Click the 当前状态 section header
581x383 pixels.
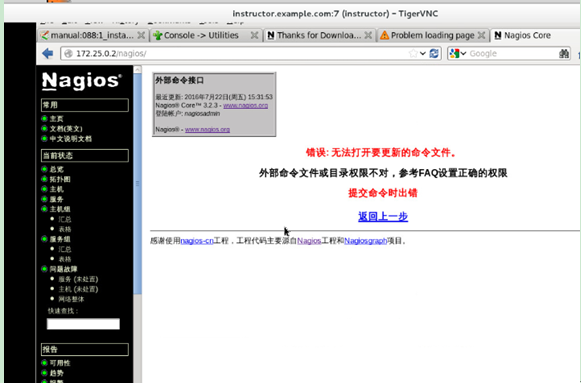[x=85, y=156]
